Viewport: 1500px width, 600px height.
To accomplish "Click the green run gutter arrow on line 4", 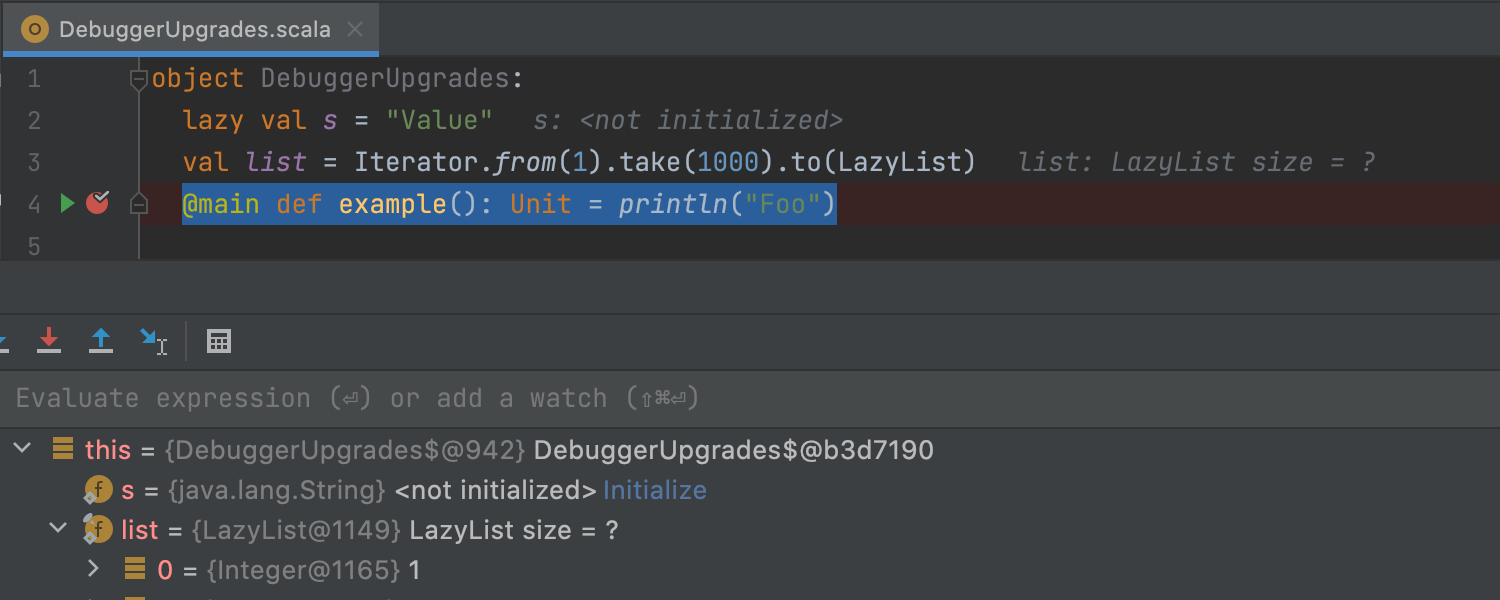I will click(x=67, y=204).
